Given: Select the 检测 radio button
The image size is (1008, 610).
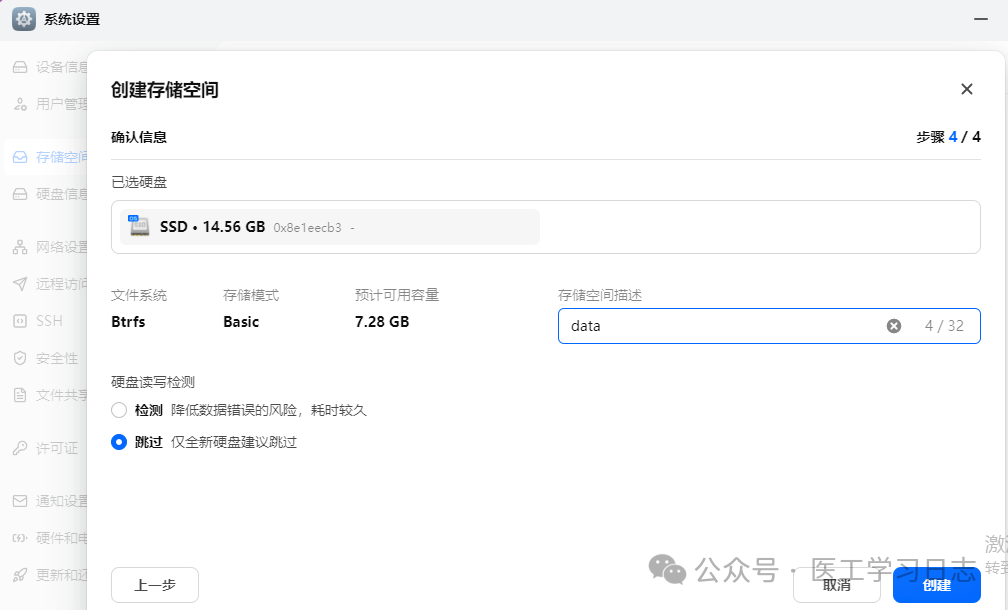Looking at the screenshot, I should pyautogui.click(x=118, y=409).
